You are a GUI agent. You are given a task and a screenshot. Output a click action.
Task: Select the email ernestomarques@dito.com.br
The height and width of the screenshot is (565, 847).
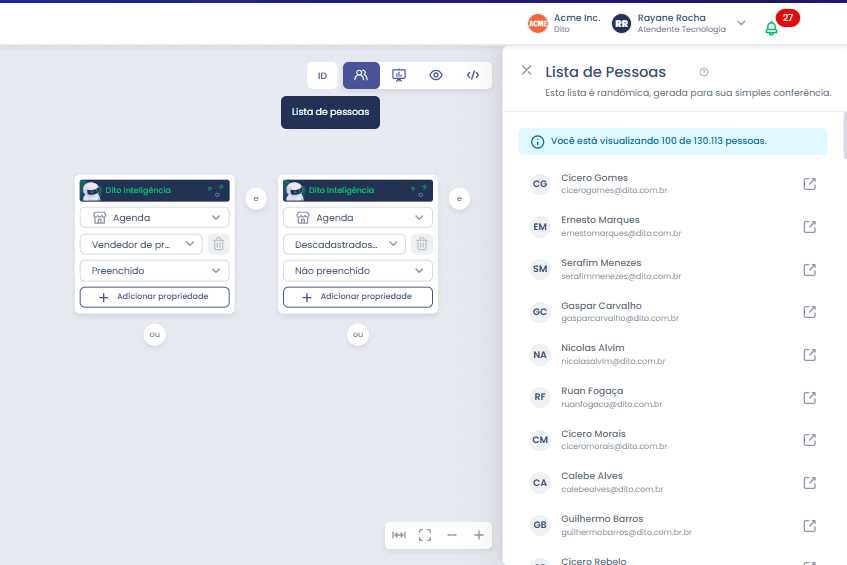pyautogui.click(x=621, y=233)
